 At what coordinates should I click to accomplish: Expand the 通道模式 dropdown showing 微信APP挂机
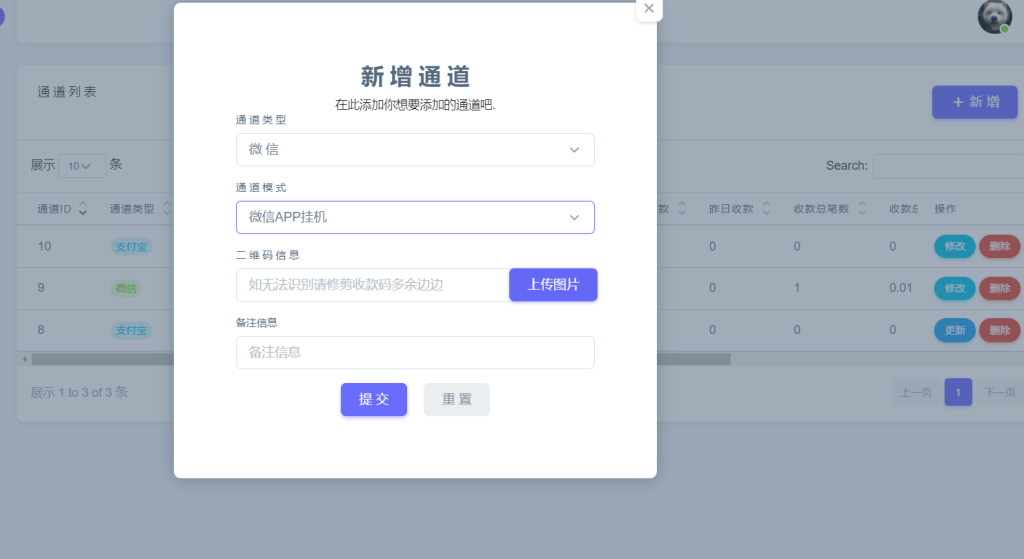click(415, 217)
